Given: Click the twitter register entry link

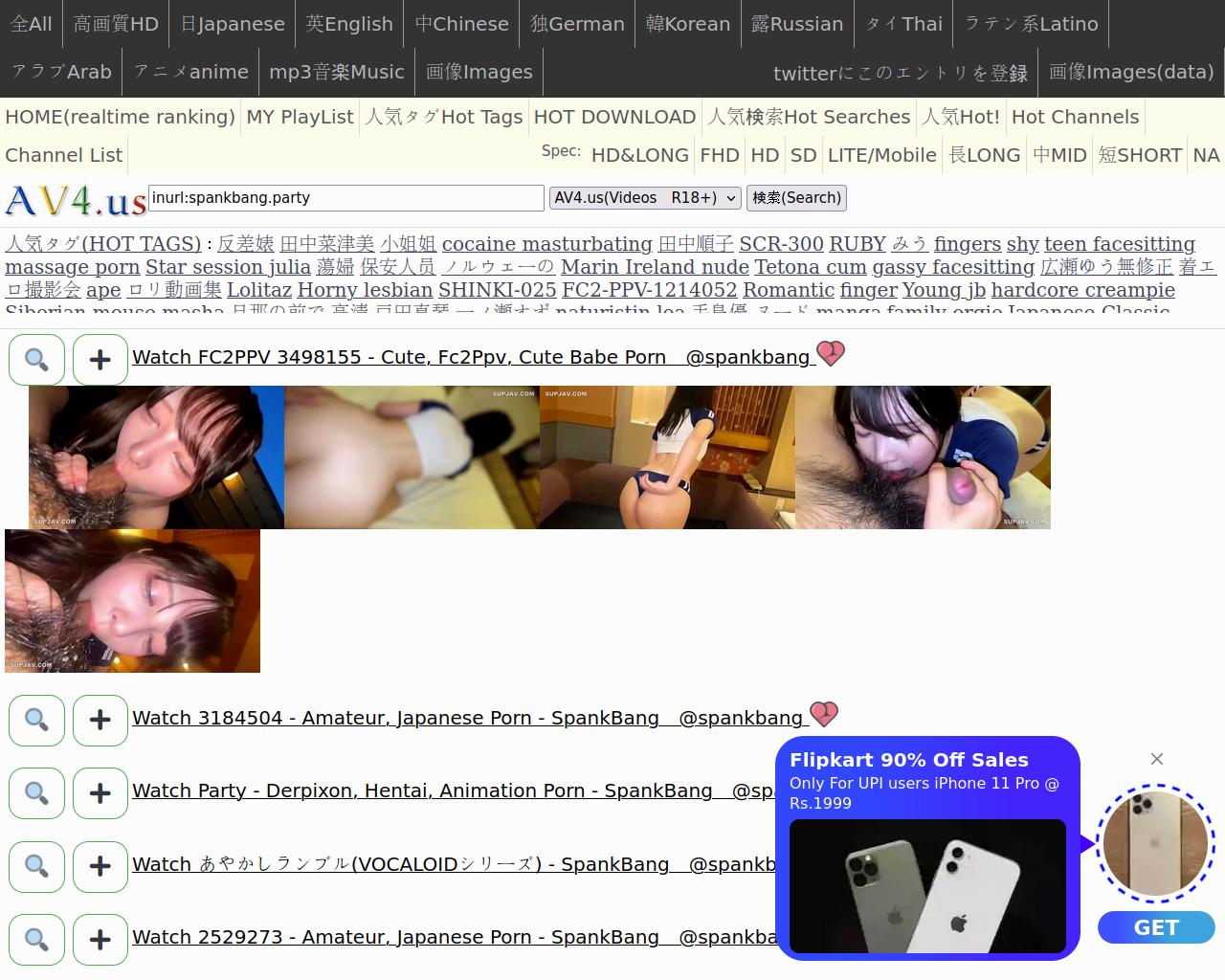Looking at the screenshot, I should (901, 73).
